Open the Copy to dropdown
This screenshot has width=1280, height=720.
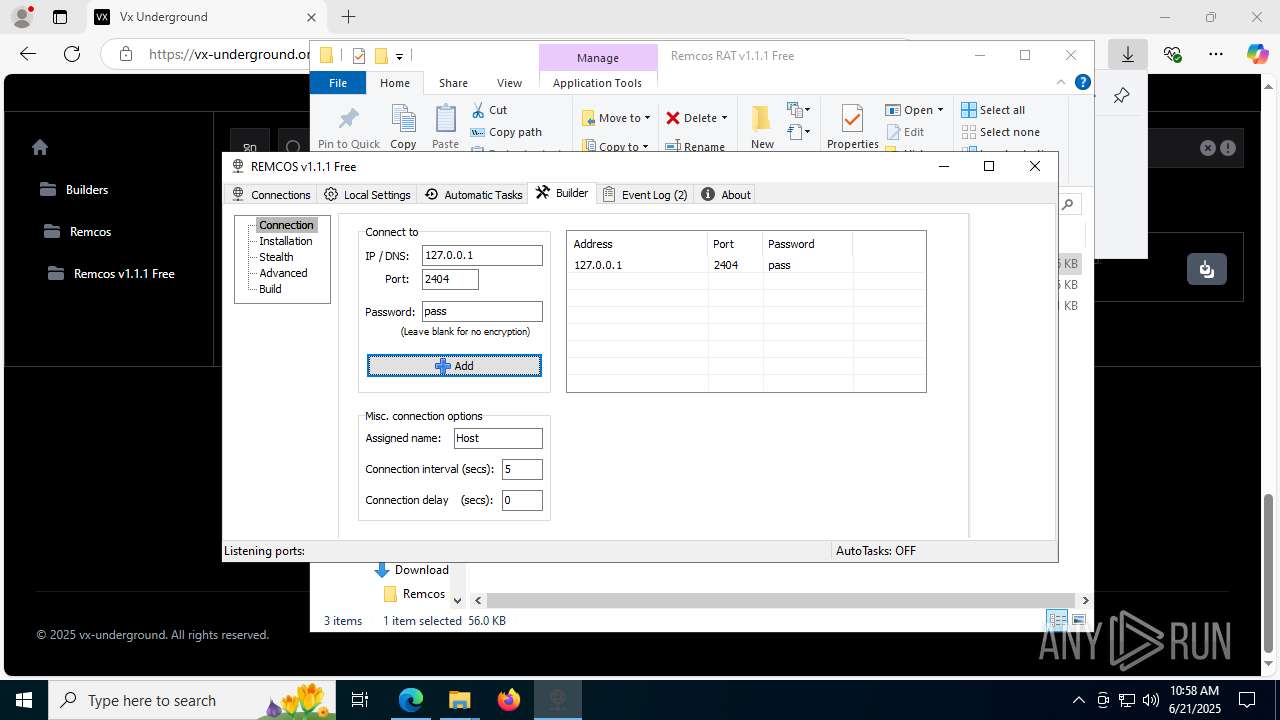point(617,146)
